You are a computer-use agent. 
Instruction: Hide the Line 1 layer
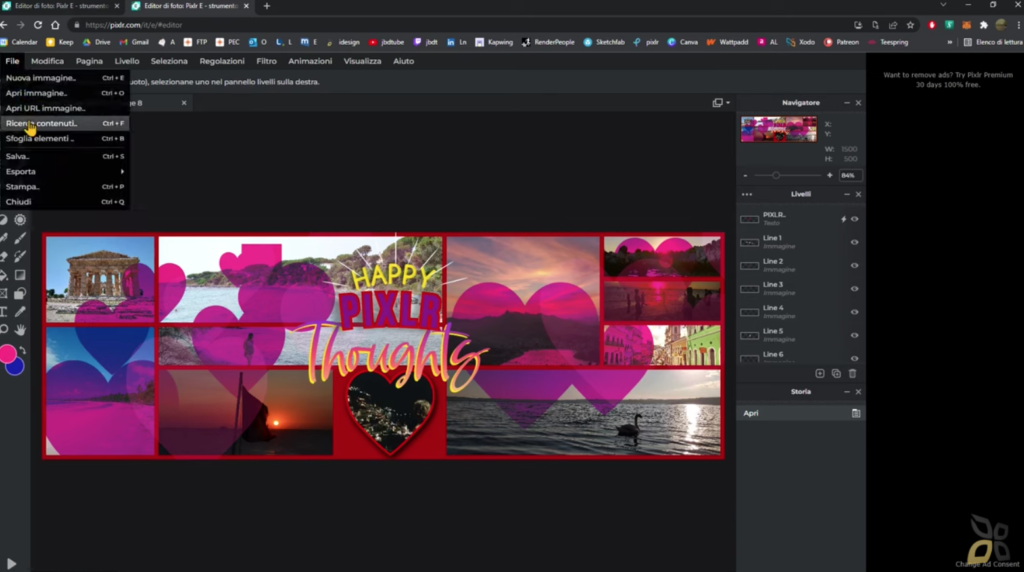(x=854, y=242)
